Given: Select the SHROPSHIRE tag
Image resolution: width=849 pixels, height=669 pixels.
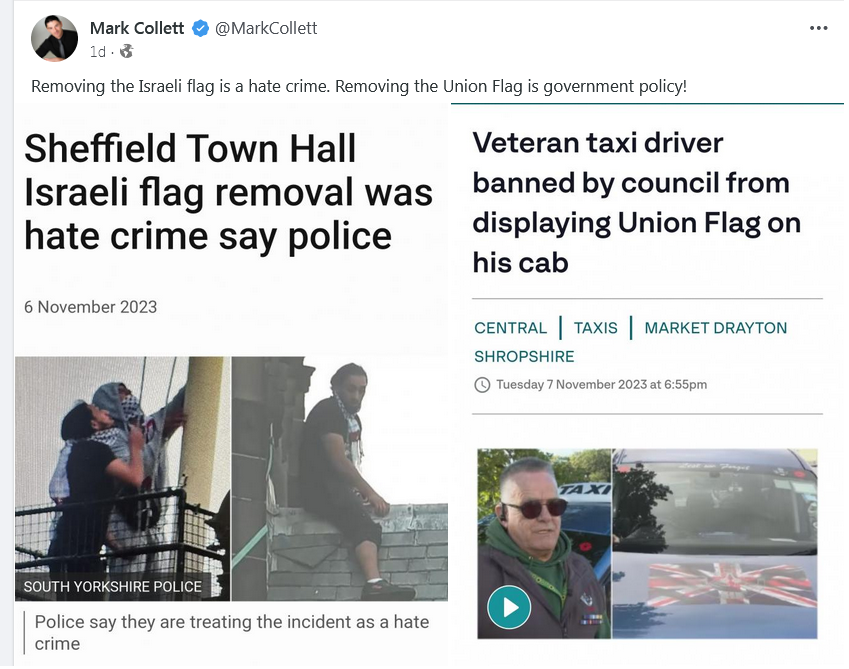Looking at the screenshot, I should pos(524,357).
